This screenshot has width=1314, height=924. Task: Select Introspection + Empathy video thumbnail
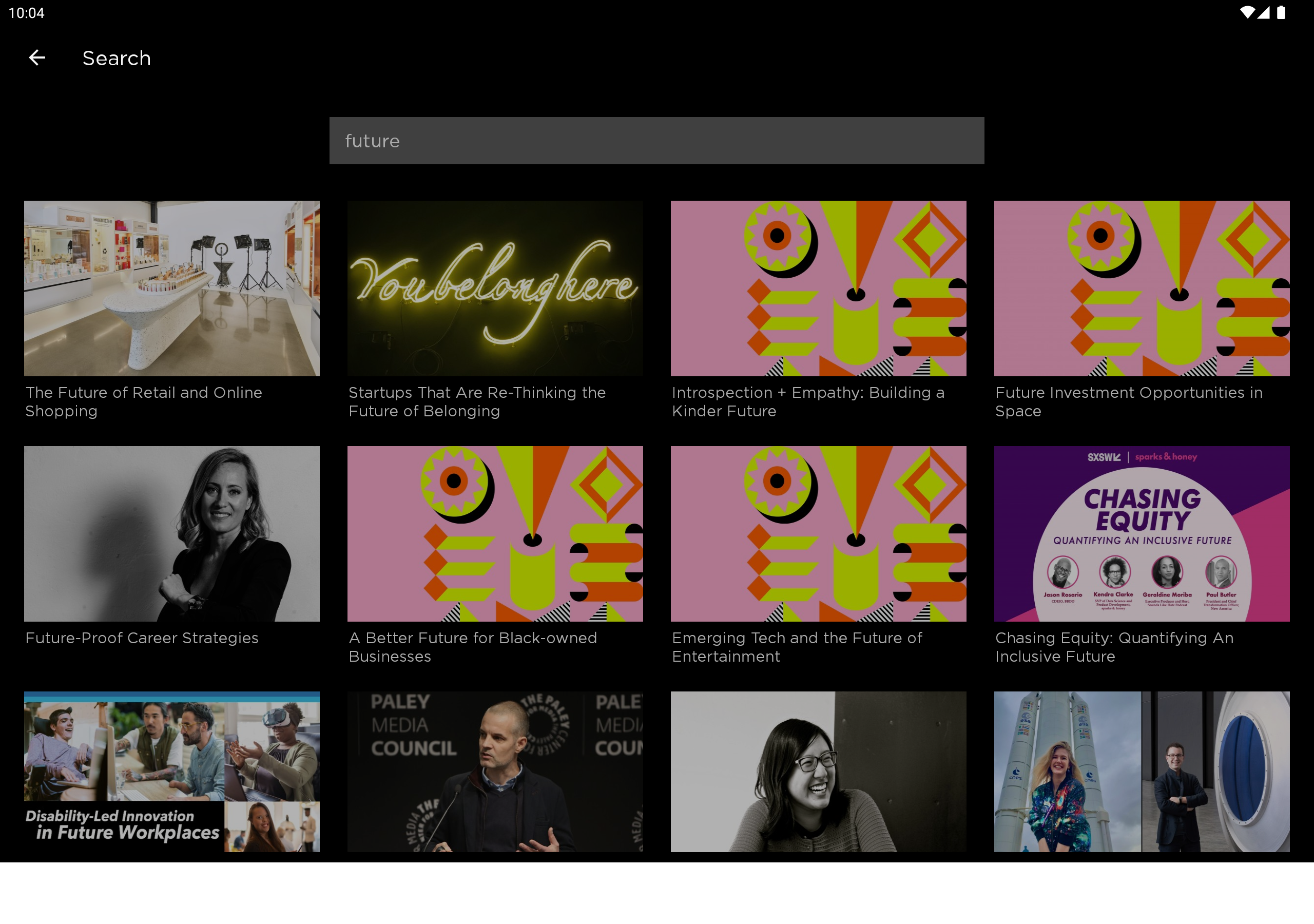click(x=818, y=288)
